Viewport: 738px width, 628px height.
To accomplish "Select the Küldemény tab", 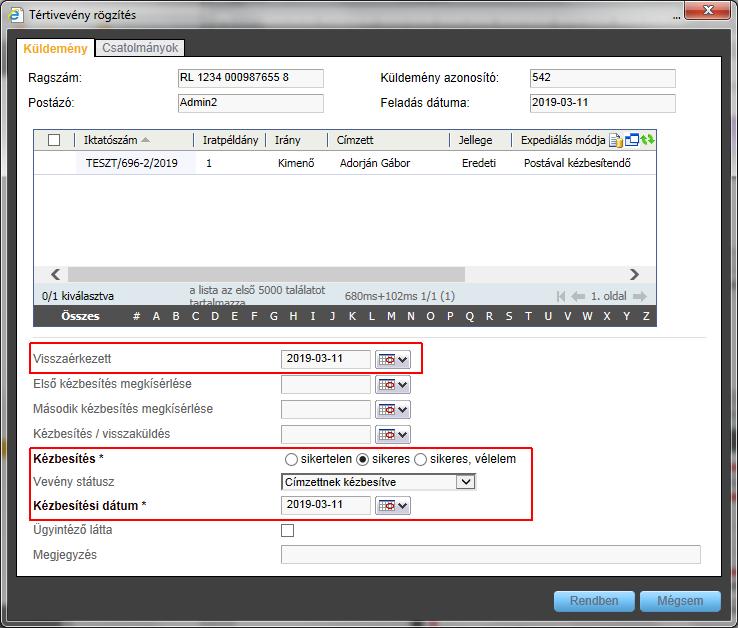I will click(56, 48).
